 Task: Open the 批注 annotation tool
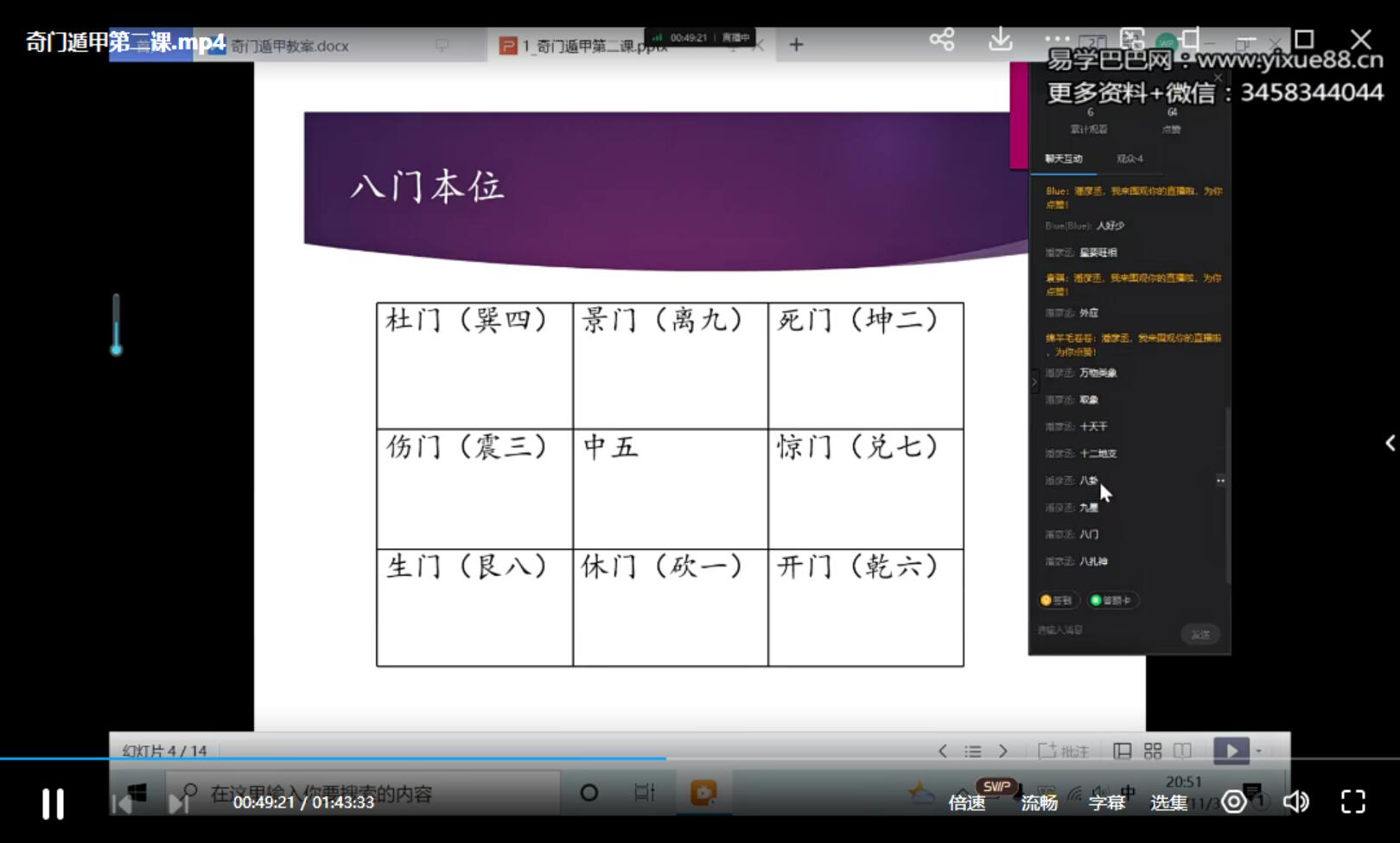(1060, 750)
